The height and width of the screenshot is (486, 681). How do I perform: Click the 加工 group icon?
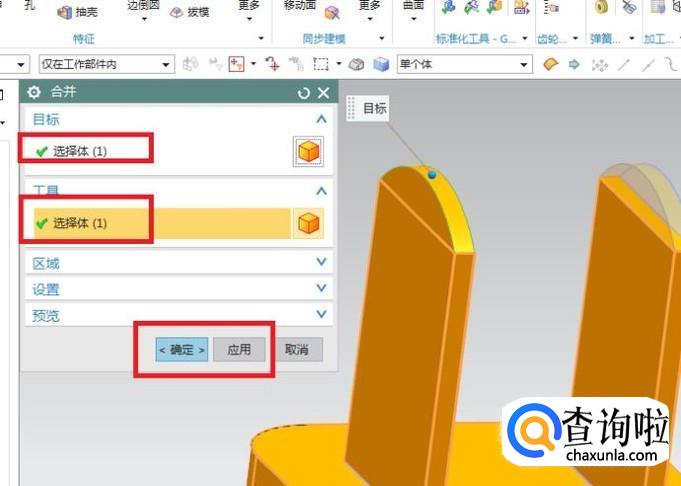(658, 6)
